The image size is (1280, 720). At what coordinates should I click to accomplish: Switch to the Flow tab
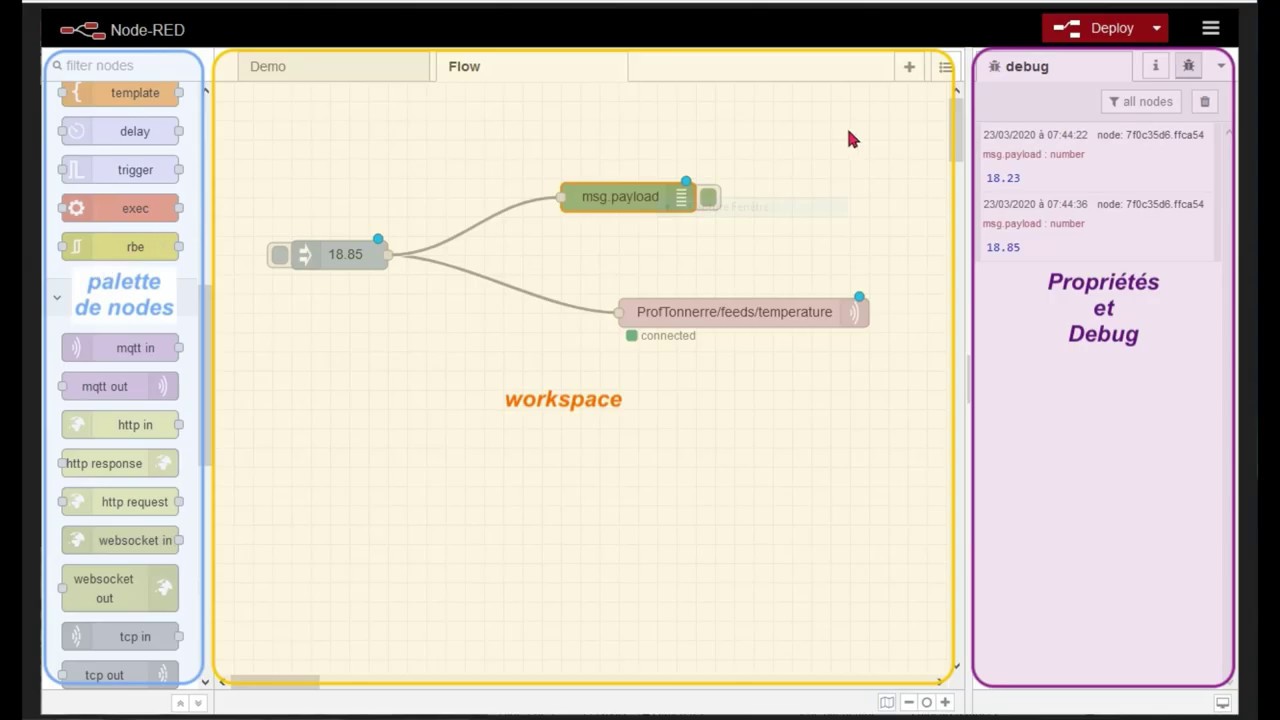click(531, 67)
